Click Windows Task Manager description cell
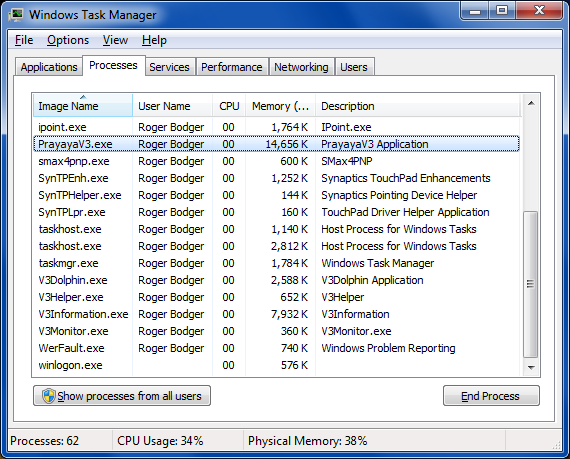The height and width of the screenshot is (459, 570). 378,263
